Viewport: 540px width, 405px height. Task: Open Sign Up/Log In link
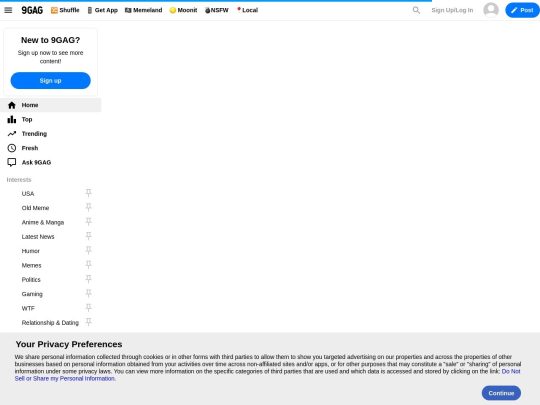coord(452,10)
